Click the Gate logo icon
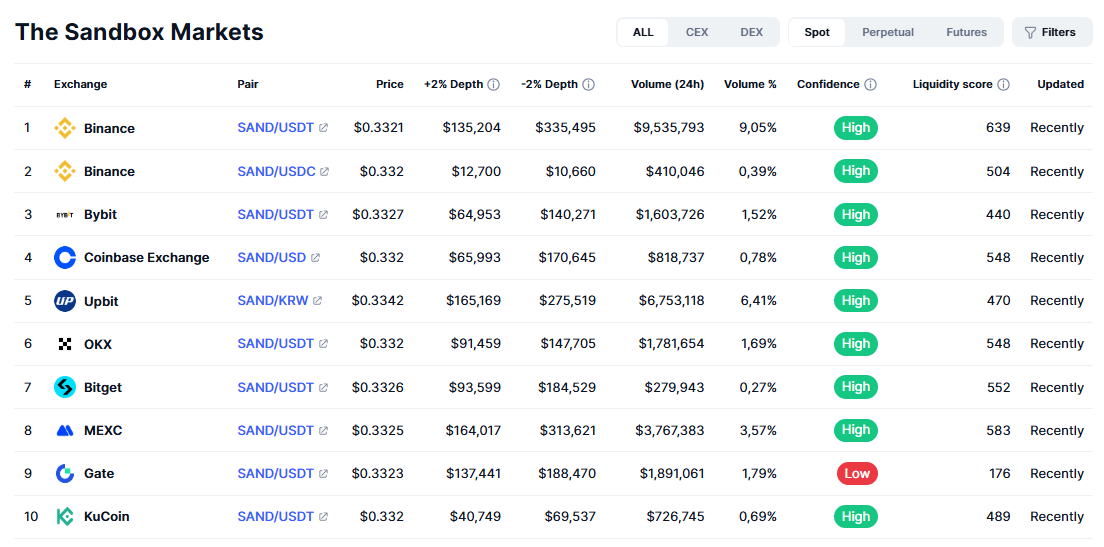1104x547 pixels. point(65,474)
